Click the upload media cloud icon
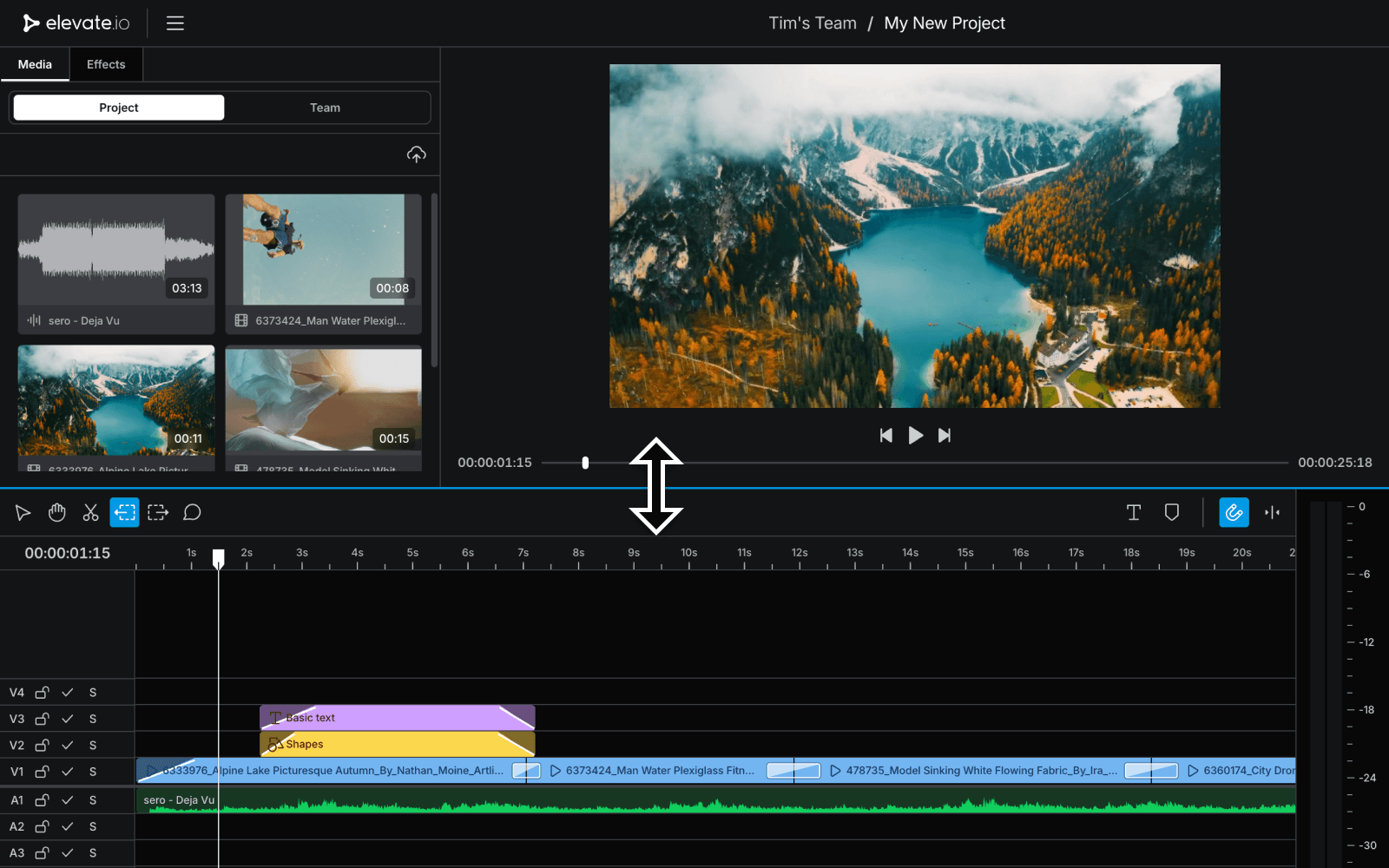Screen dimensions: 1389x868 (417, 155)
